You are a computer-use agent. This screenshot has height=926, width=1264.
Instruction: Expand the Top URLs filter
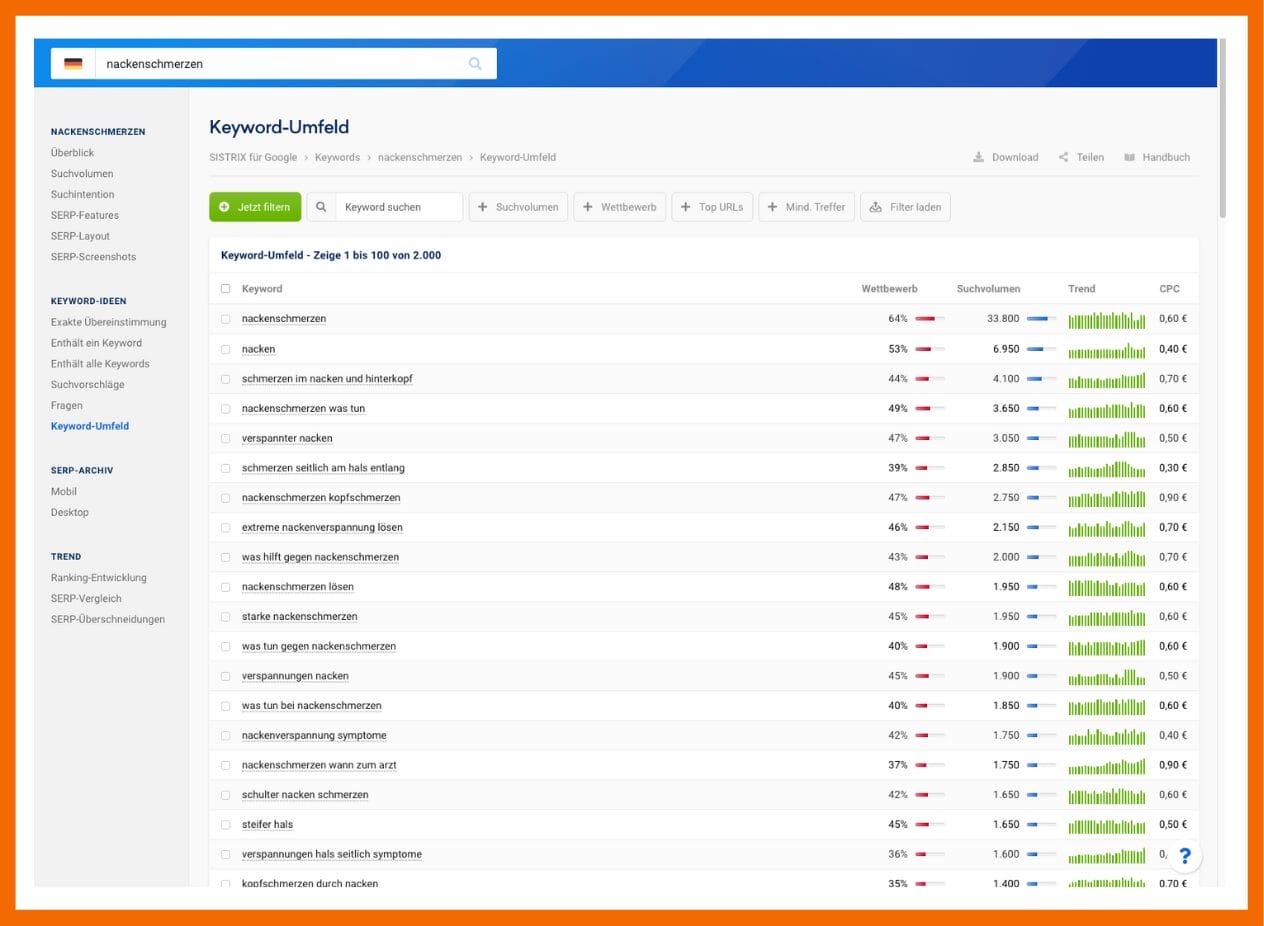coord(712,207)
